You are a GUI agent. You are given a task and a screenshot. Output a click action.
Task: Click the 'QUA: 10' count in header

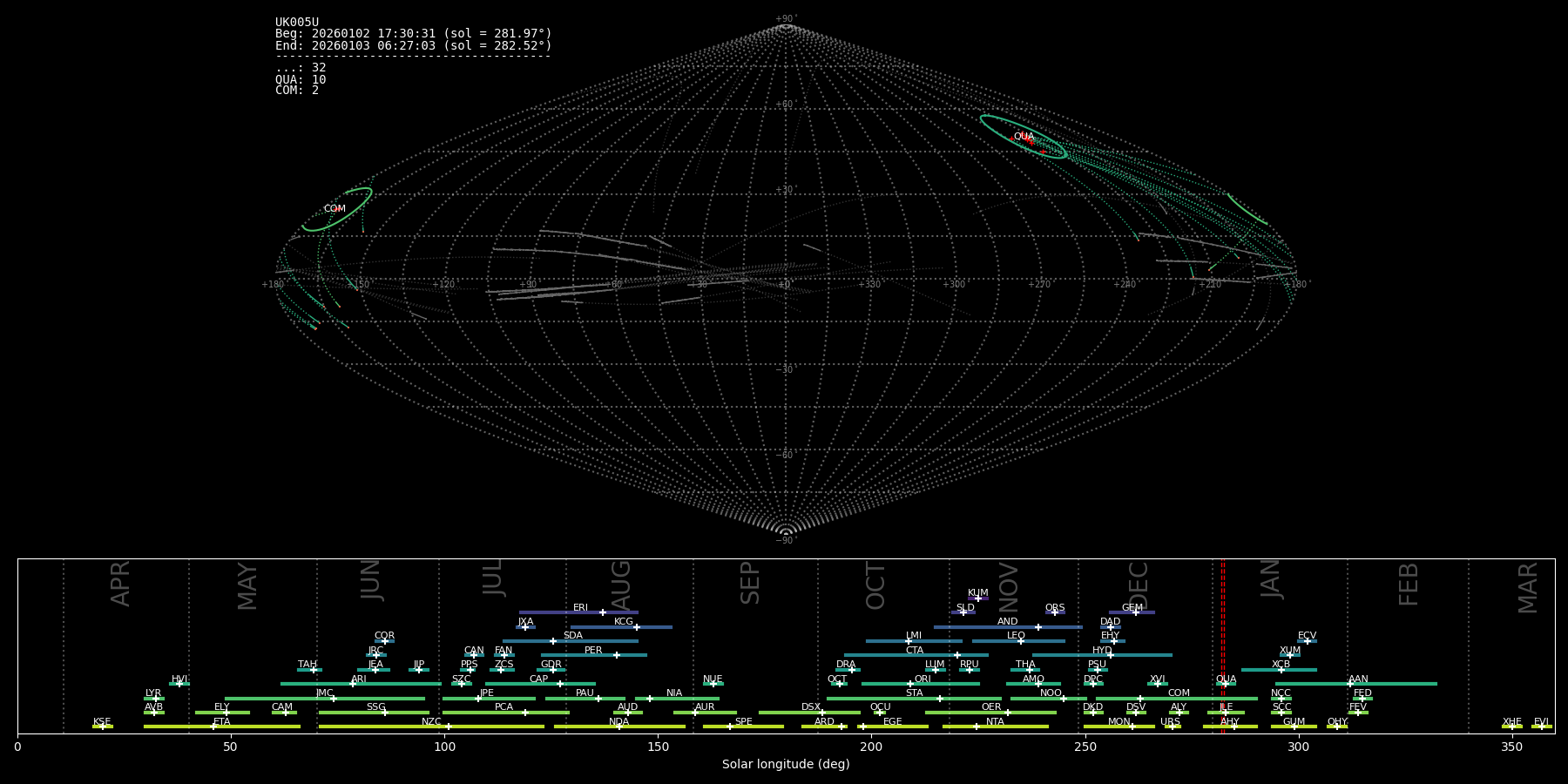point(301,79)
